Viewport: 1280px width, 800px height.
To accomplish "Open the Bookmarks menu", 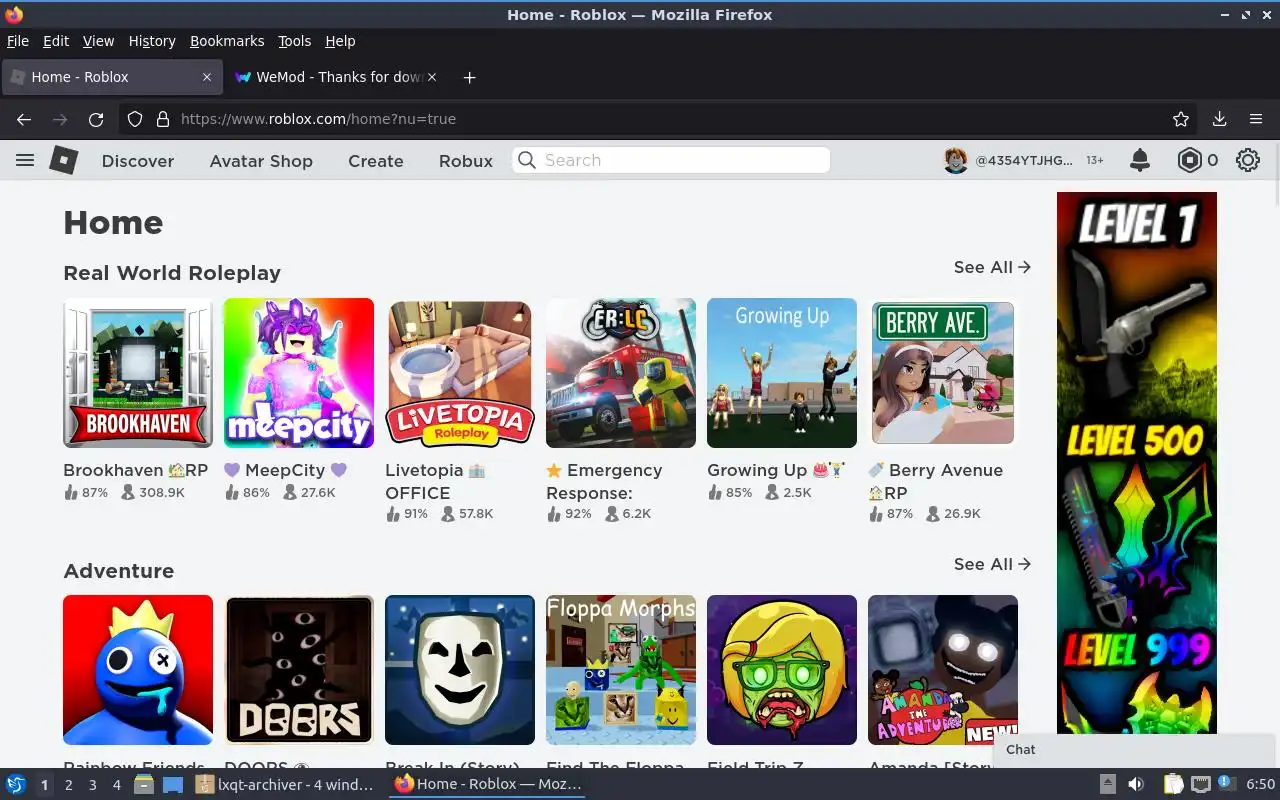I will coord(227,41).
